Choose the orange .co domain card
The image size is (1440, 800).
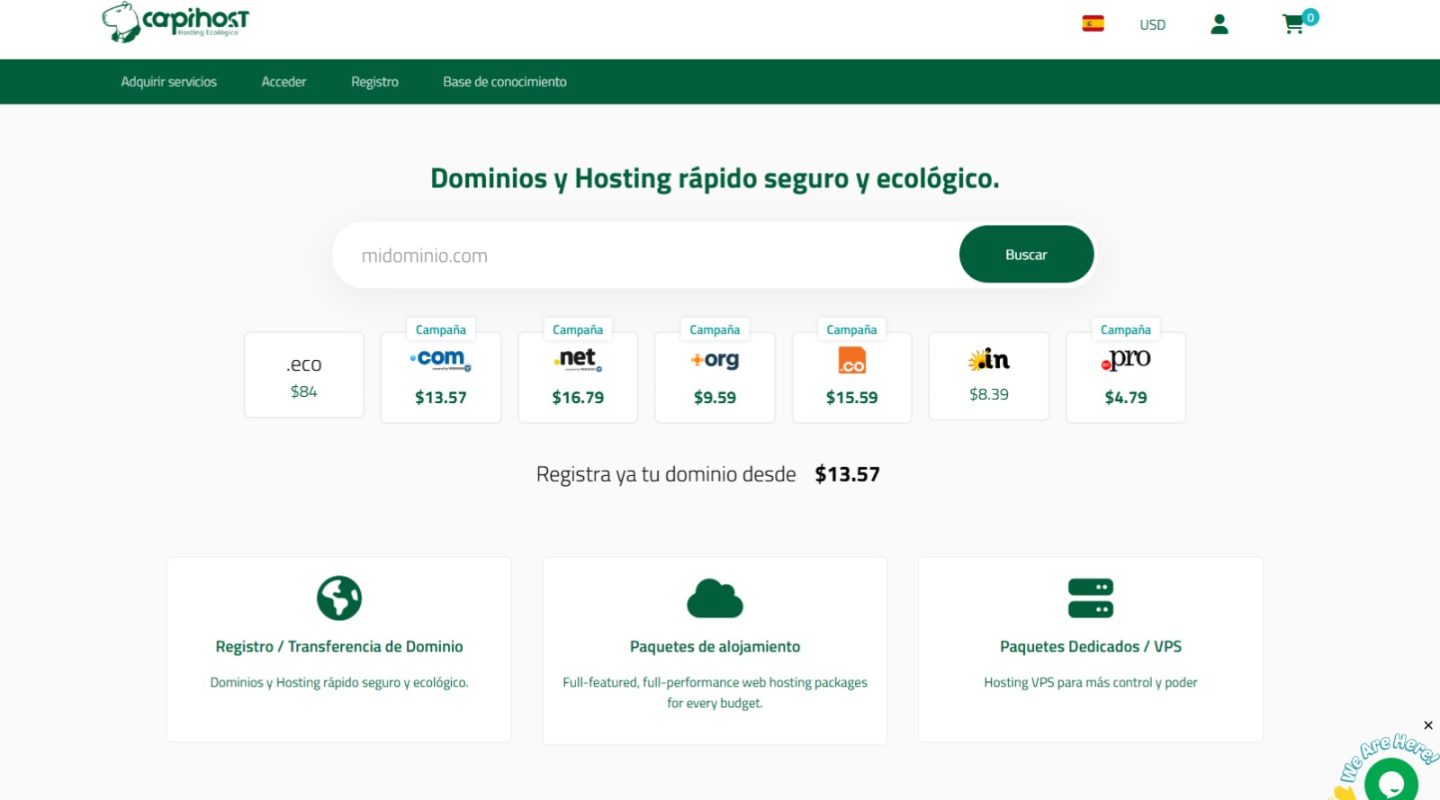(852, 376)
